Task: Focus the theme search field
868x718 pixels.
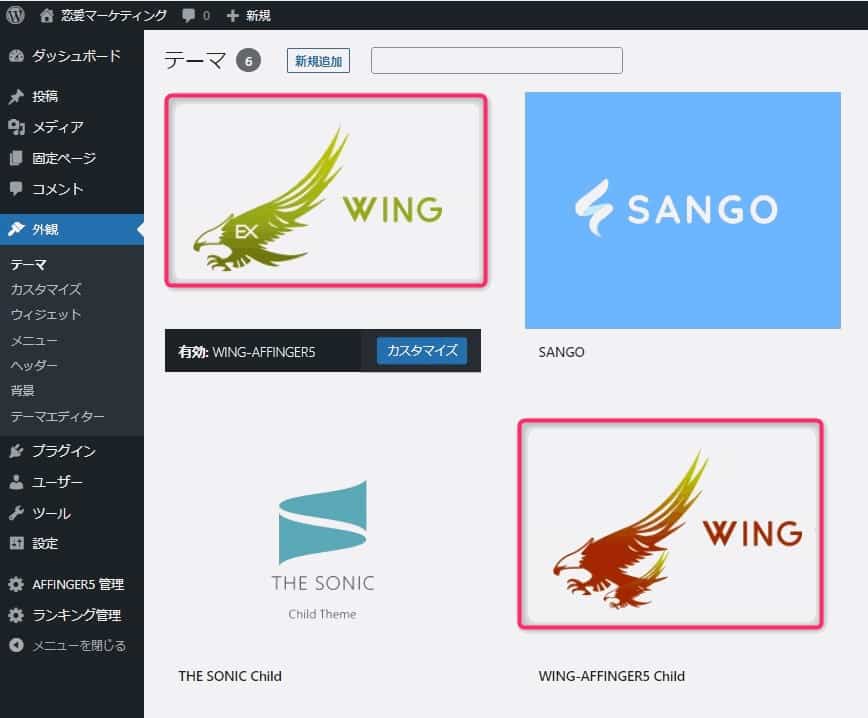Action: point(497,60)
